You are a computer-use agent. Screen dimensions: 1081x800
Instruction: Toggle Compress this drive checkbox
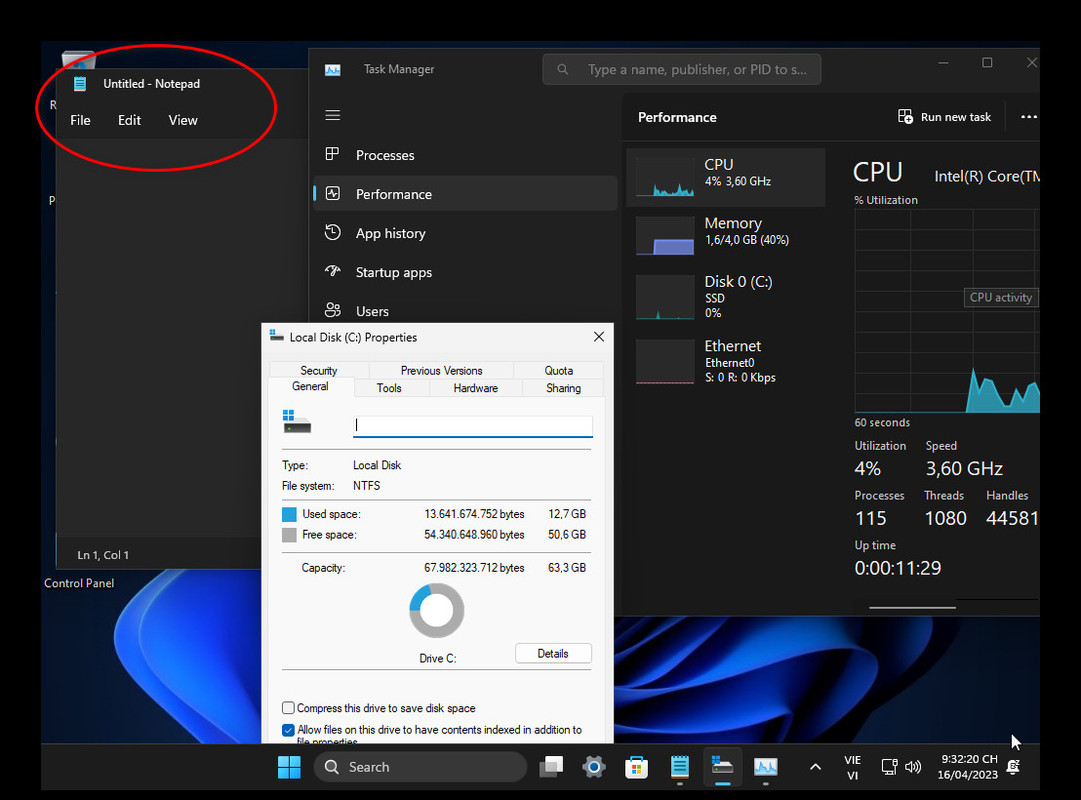tap(288, 708)
